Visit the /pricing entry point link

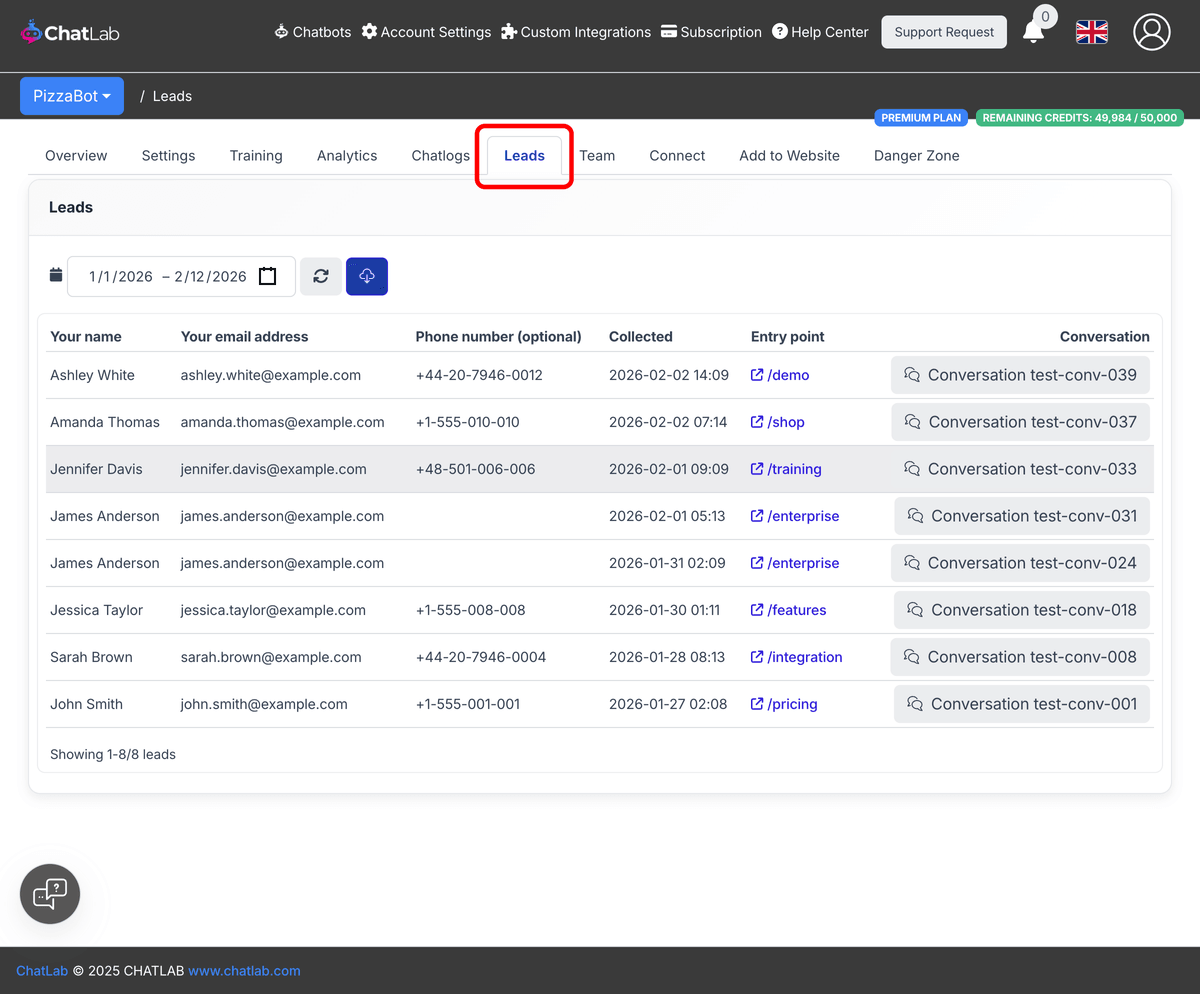pos(784,703)
